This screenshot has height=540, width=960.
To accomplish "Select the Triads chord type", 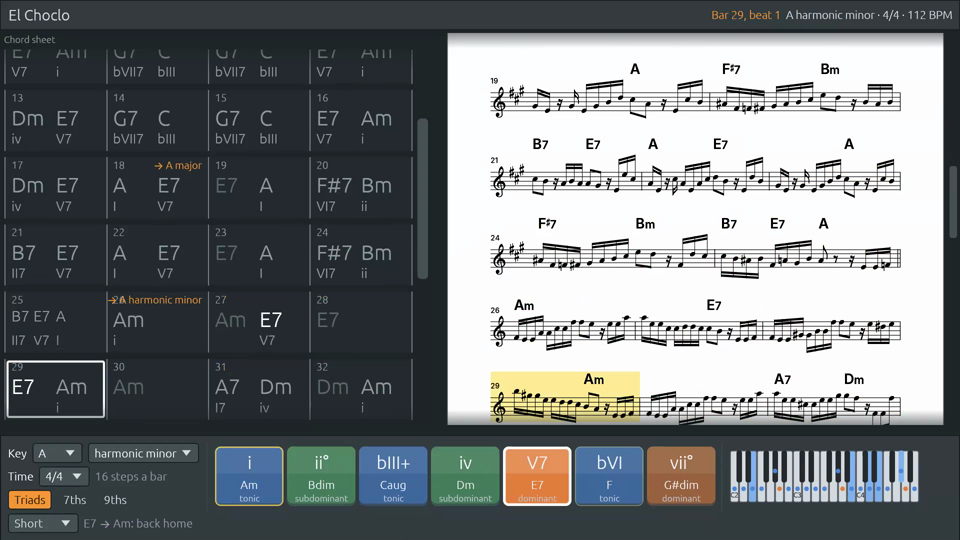I will (x=29, y=500).
